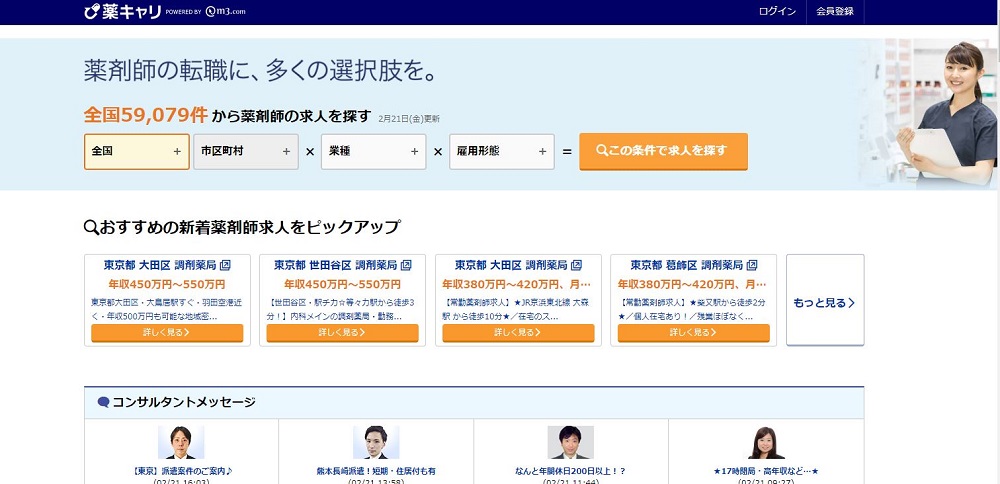
Task: Click the 2月21日(金)更新 update date text
Action: [x=409, y=119]
